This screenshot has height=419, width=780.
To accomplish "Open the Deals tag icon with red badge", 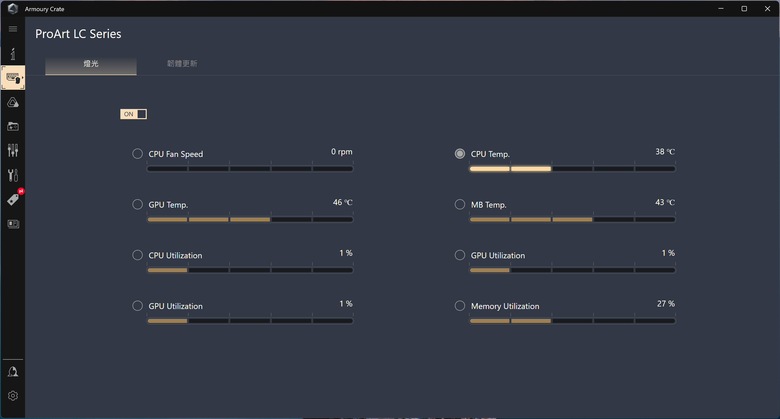I will [x=14, y=198].
